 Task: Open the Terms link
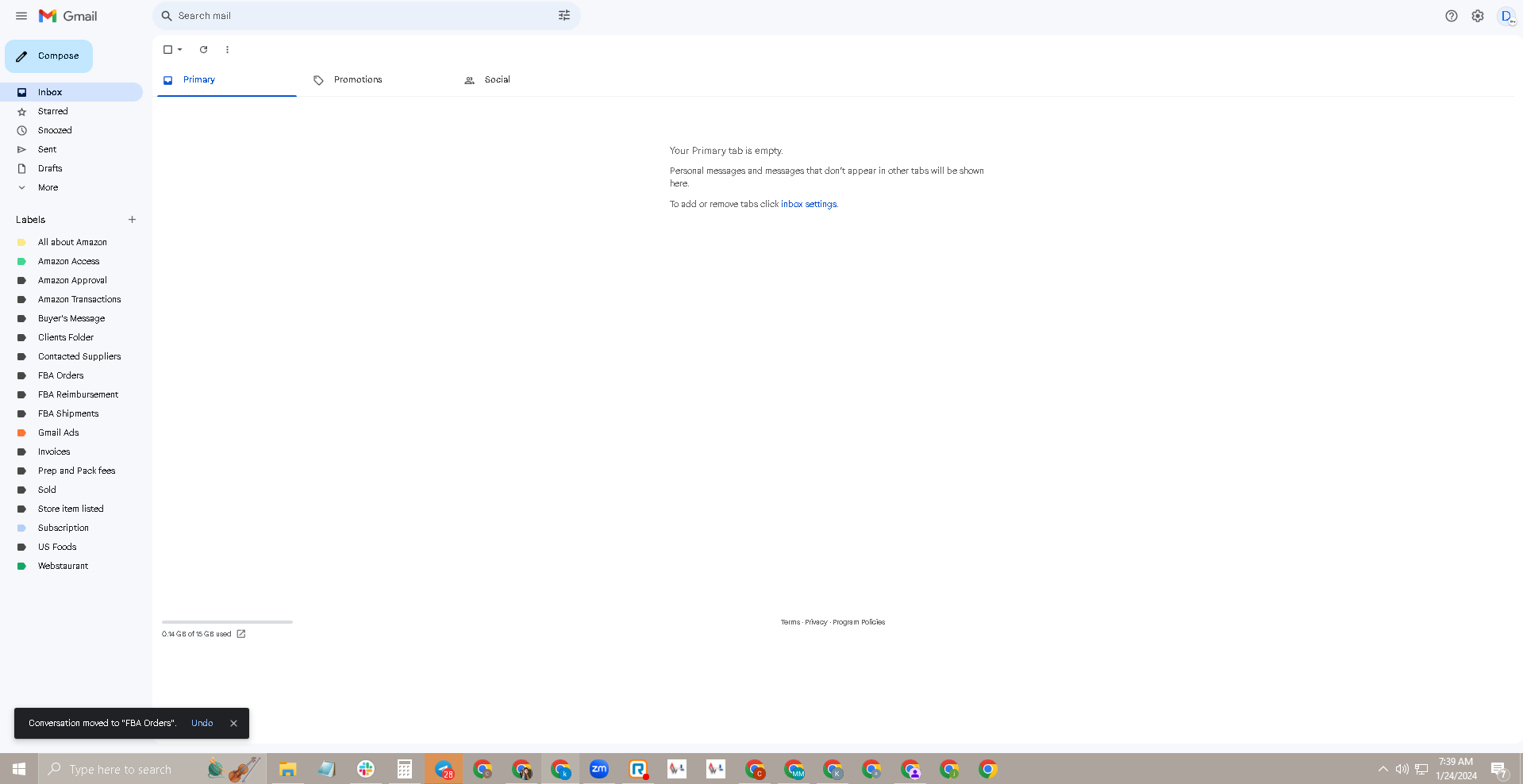[x=790, y=622]
